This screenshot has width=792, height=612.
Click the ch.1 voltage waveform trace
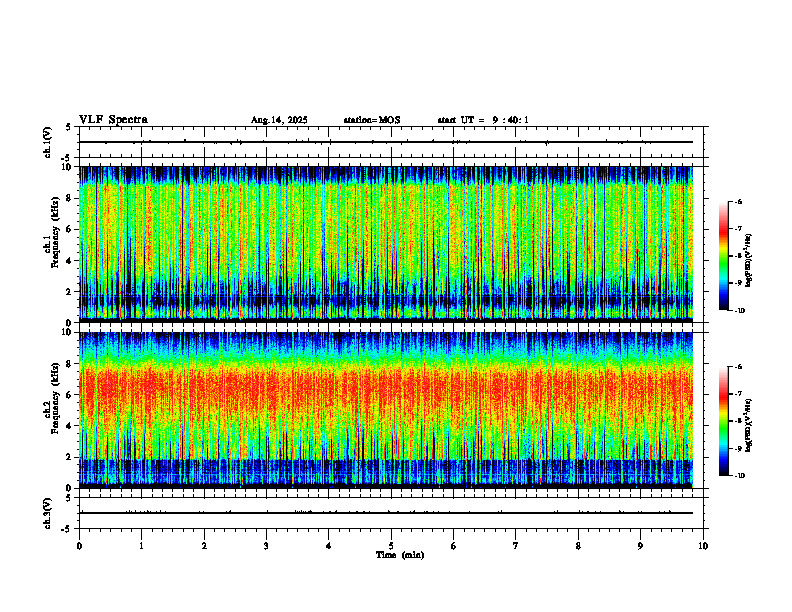pyautogui.click(x=386, y=142)
